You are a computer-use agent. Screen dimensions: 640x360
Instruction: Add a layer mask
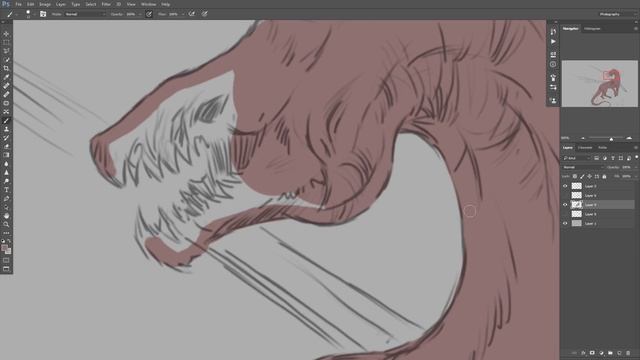coord(592,353)
